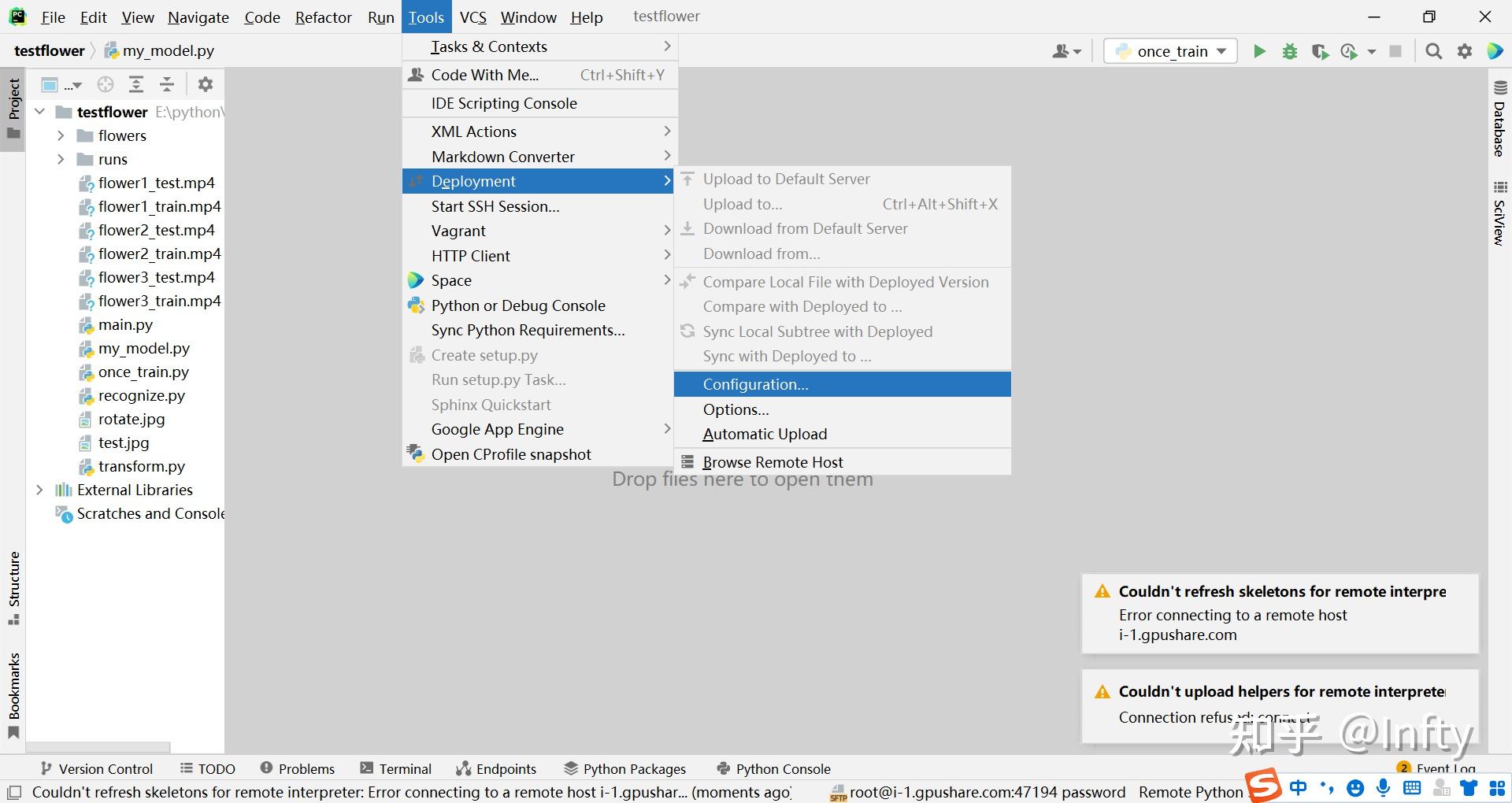This screenshot has width=1512, height=803.
Task: Expand External Libraries node
Action: [40, 490]
